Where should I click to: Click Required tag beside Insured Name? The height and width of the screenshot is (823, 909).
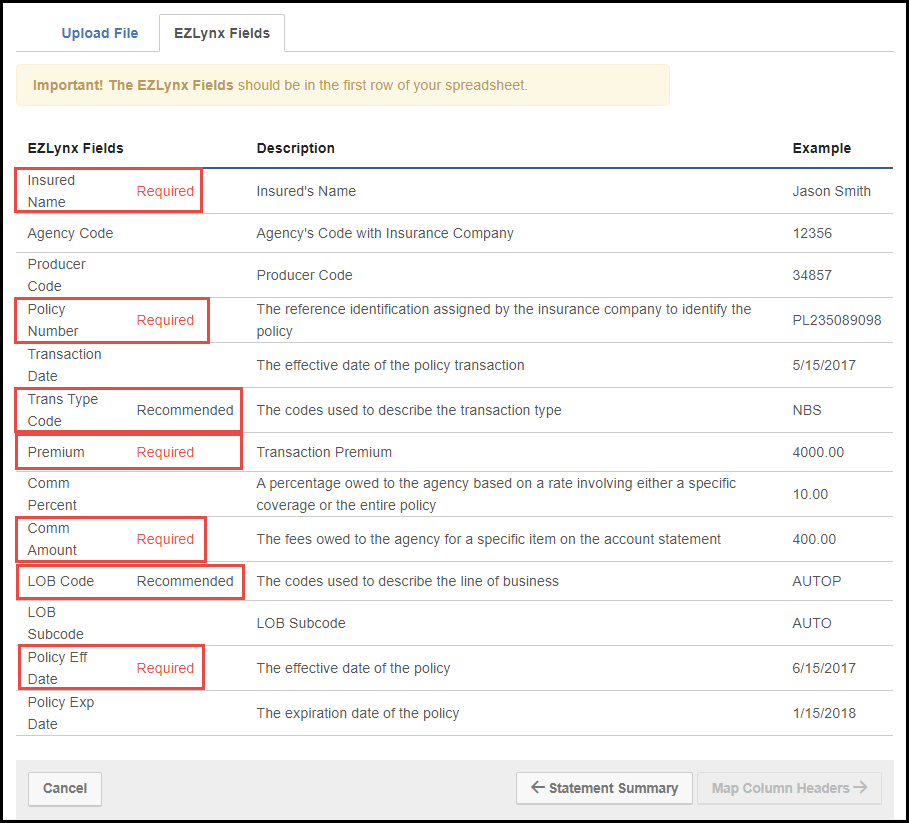165,191
